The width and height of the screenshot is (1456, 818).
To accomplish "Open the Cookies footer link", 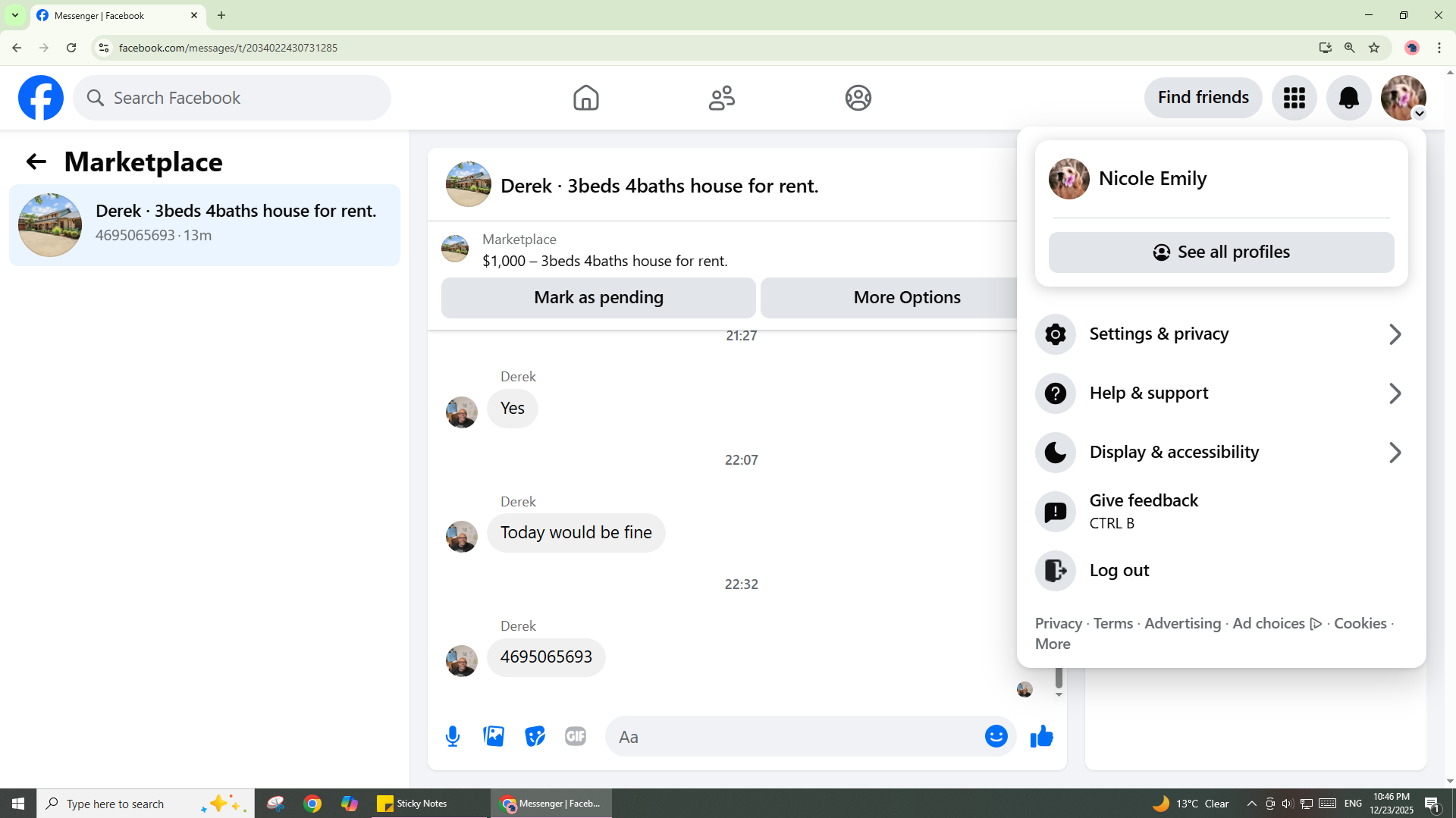I will pos(1360,623).
